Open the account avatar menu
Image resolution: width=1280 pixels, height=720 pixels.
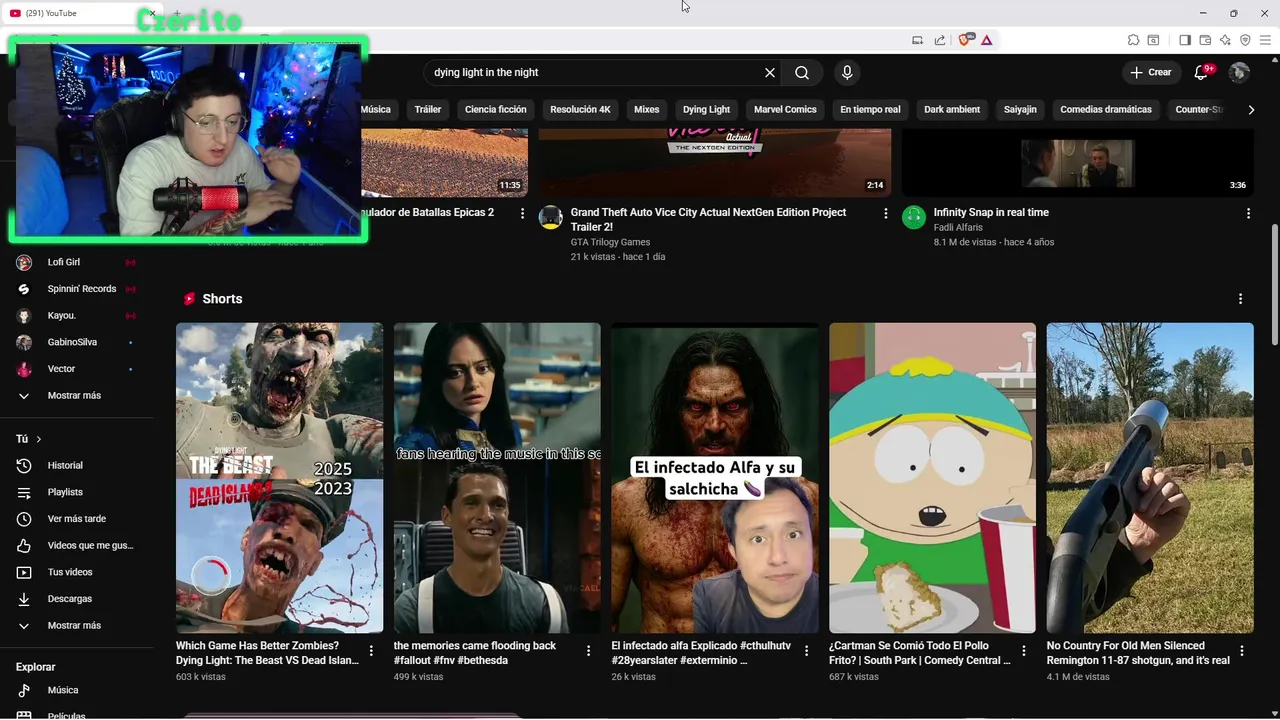click(1239, 72)
